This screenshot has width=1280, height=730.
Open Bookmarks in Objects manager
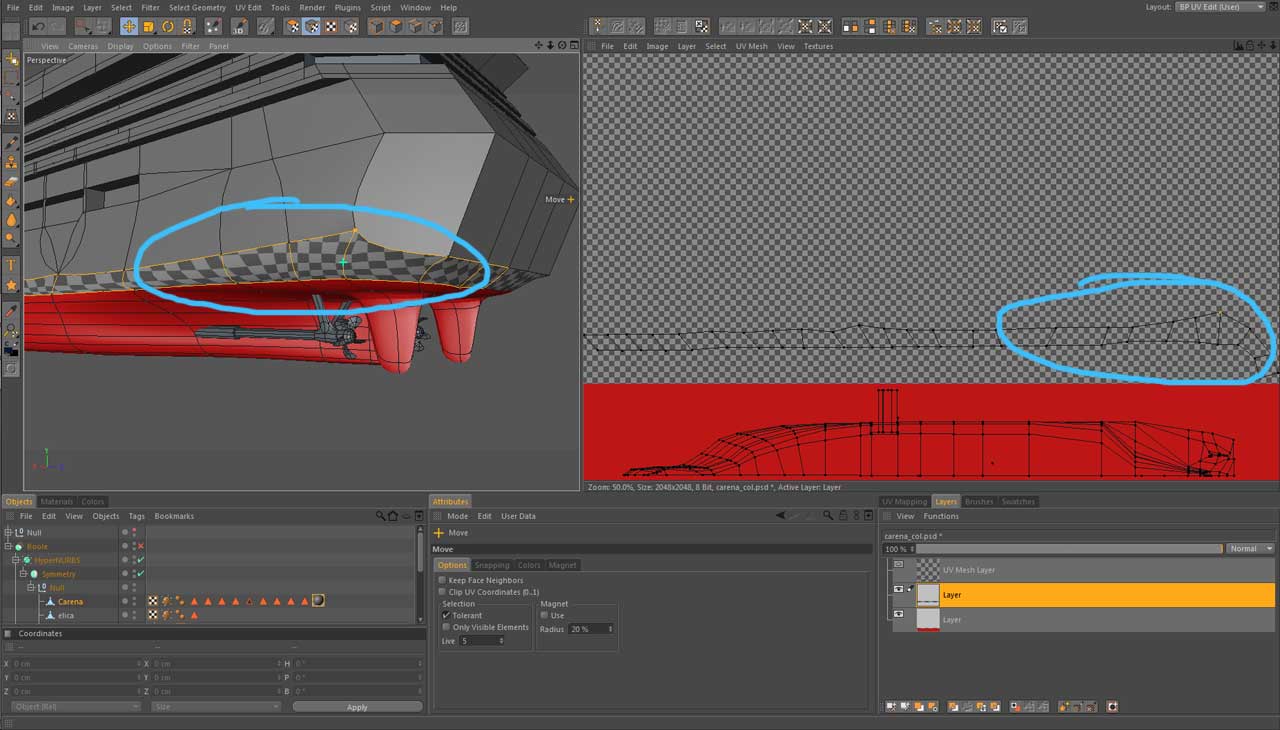[x=174, y=516]
